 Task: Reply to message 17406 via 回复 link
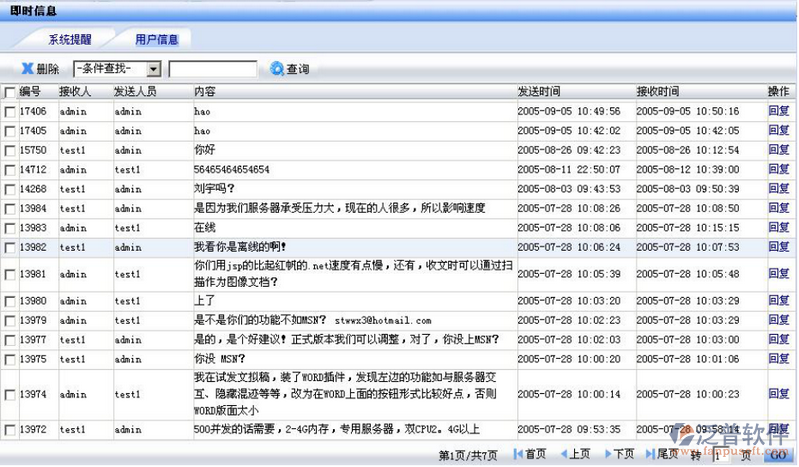pos(778,112)
